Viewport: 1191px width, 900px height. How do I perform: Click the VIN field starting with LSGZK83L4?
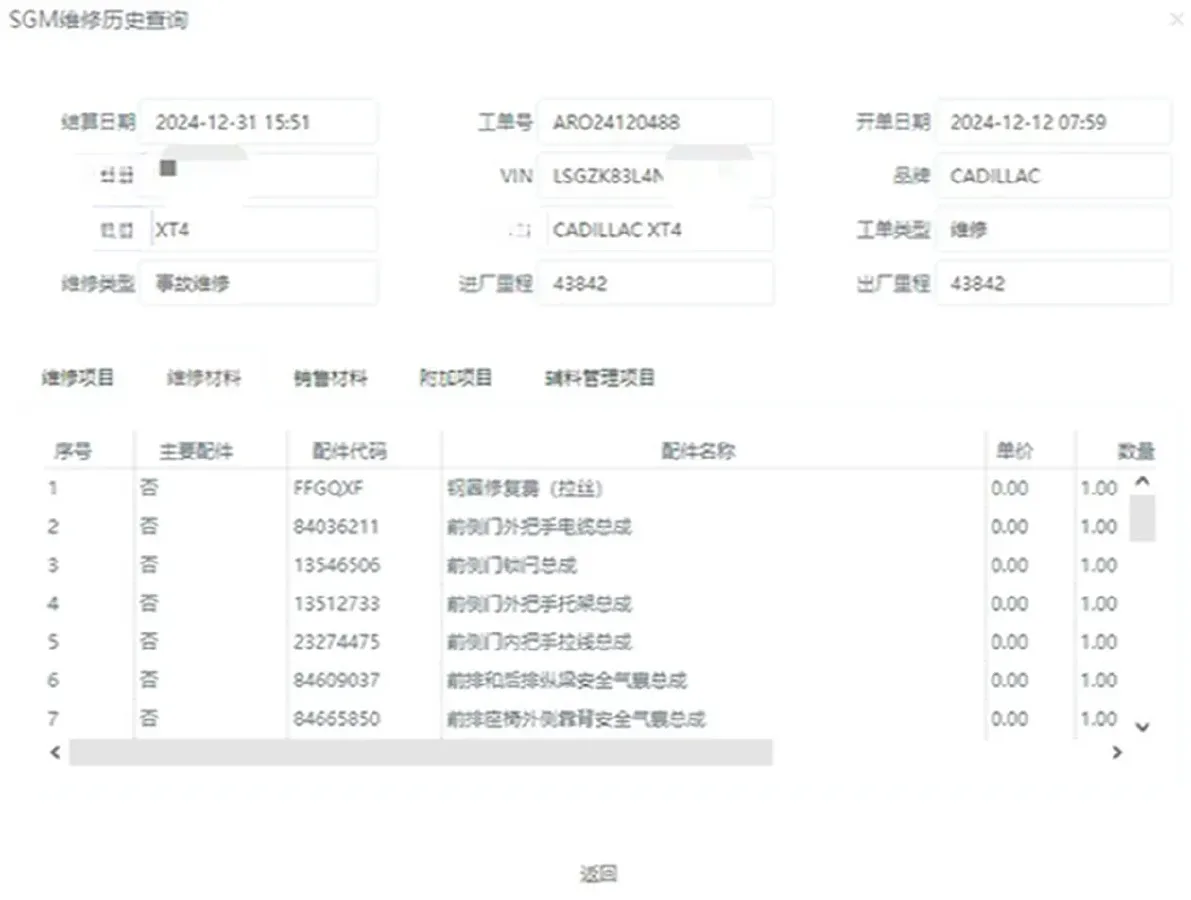656,176
